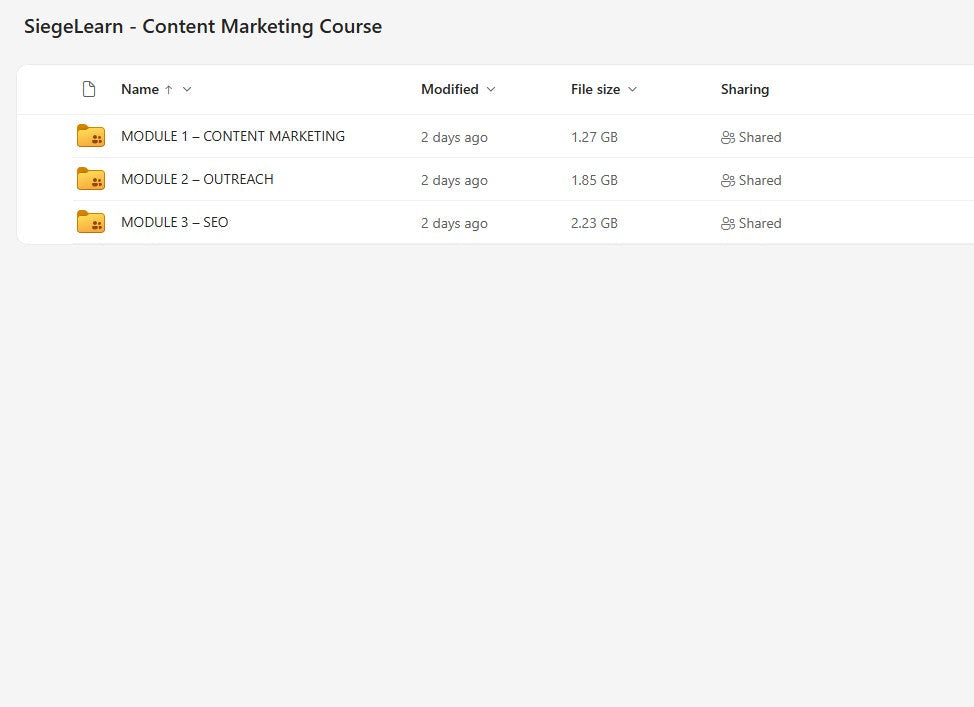Sort by the File size column header
The height and width of the screenshot is (707, 974).
coord(595,89)
